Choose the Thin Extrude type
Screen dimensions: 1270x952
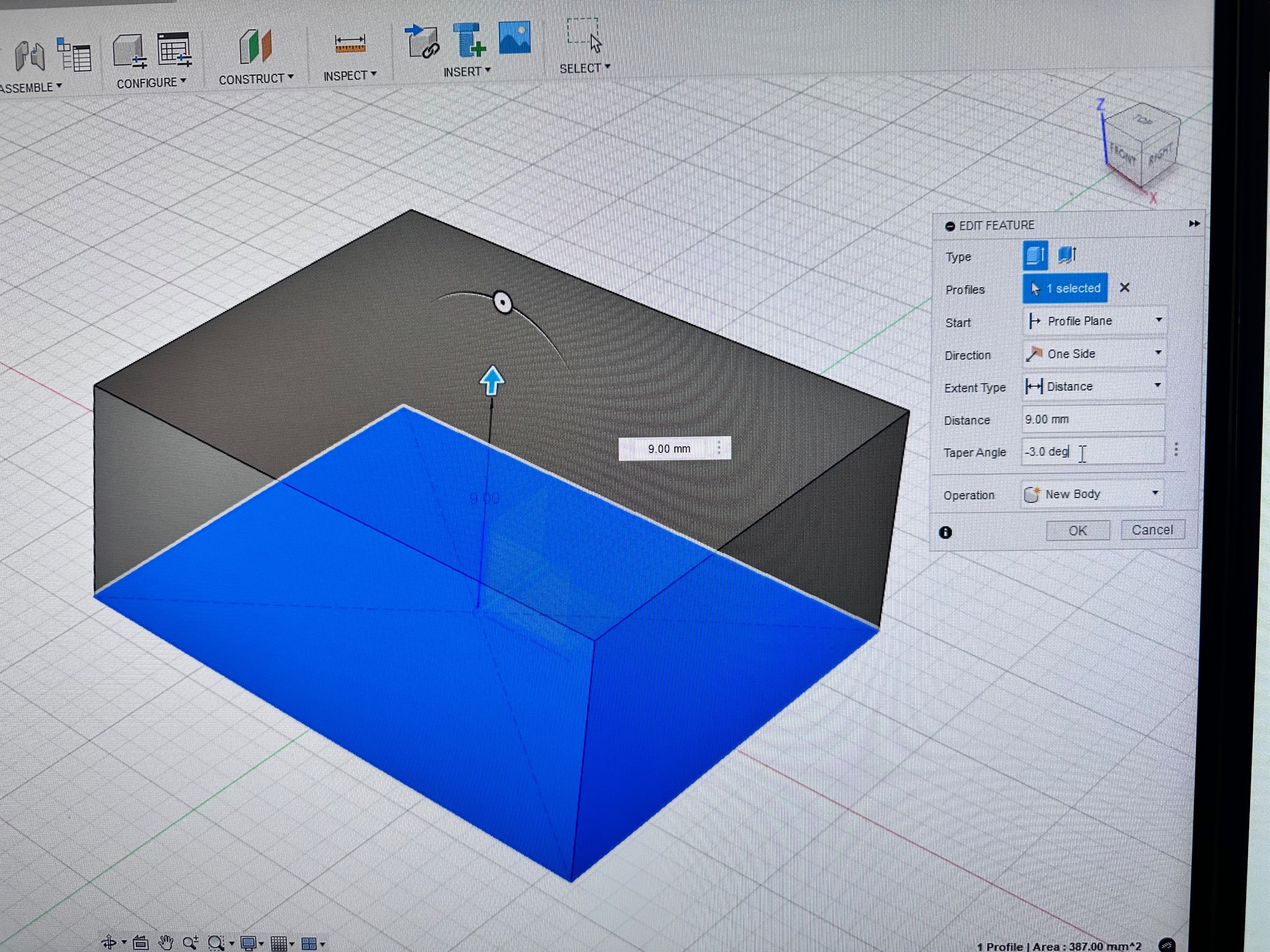[x=1067, y=255]
